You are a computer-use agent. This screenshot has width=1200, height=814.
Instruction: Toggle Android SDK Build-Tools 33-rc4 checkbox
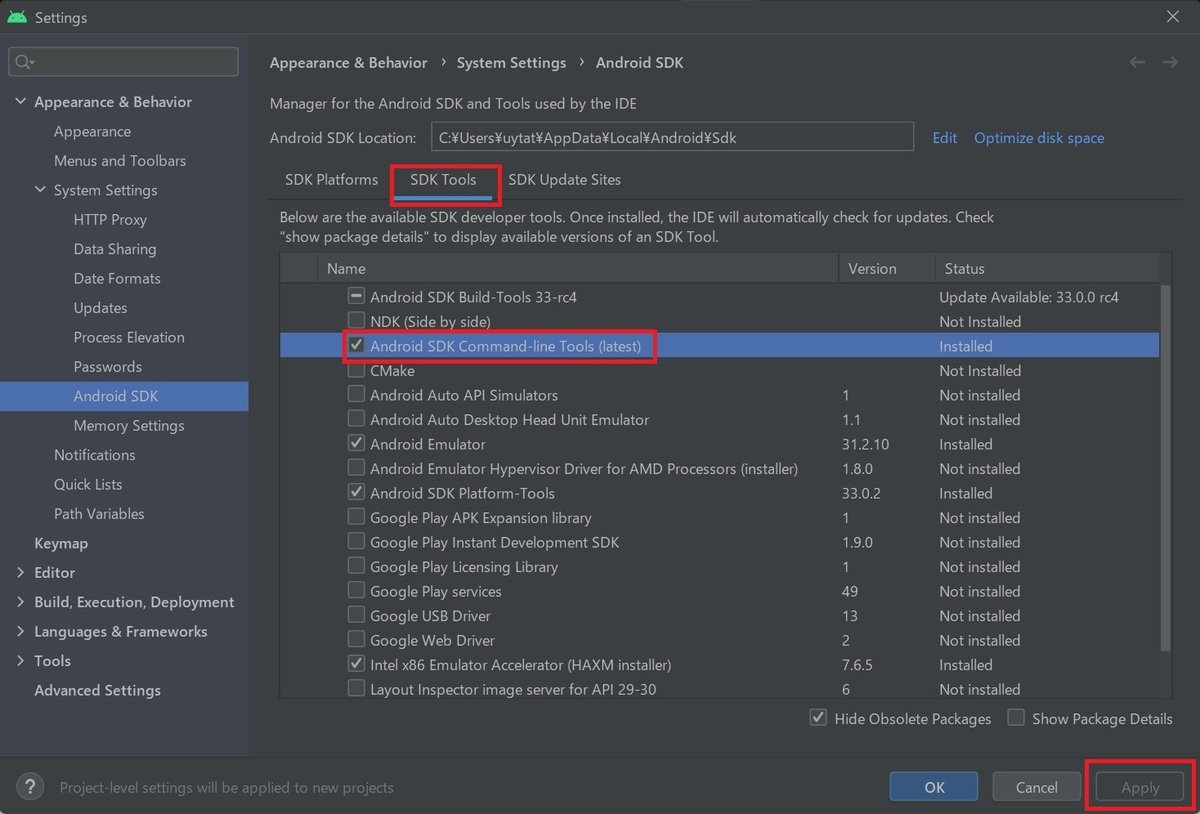(356, 297)
